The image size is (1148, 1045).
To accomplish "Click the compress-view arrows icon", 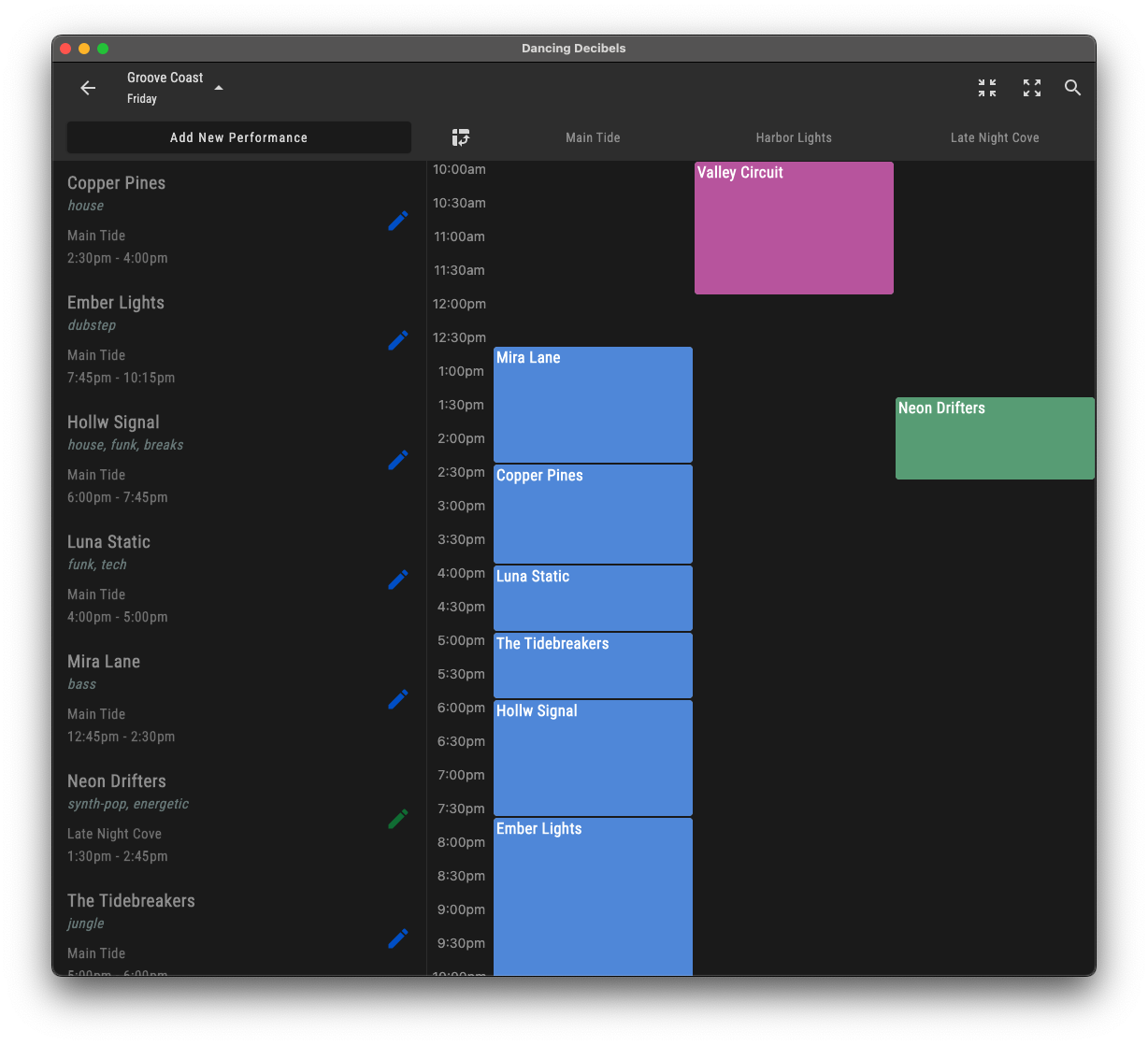I will click(986, 87).
